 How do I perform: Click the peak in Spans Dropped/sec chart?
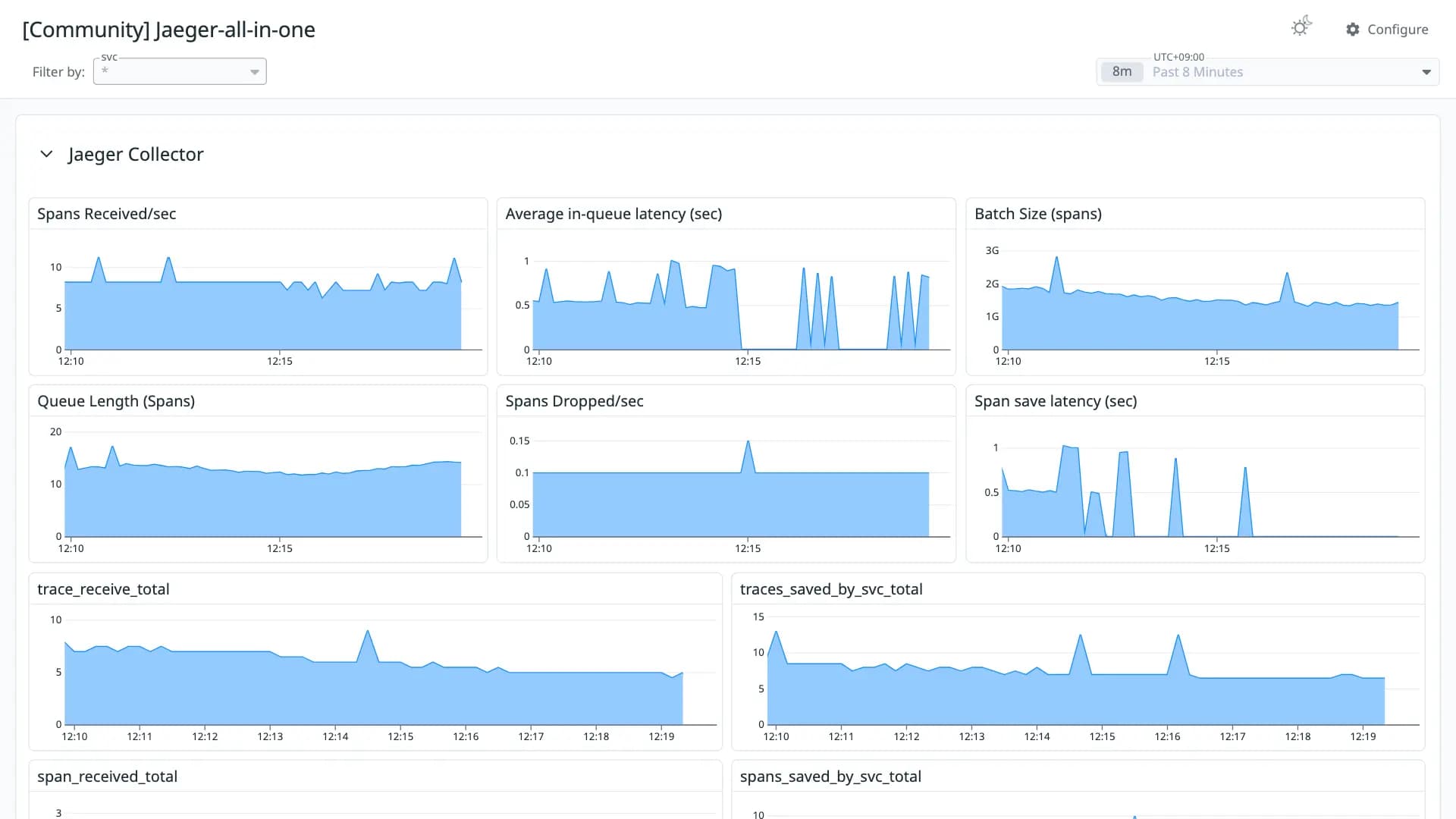pyautogui.click(x=748, y=442)
